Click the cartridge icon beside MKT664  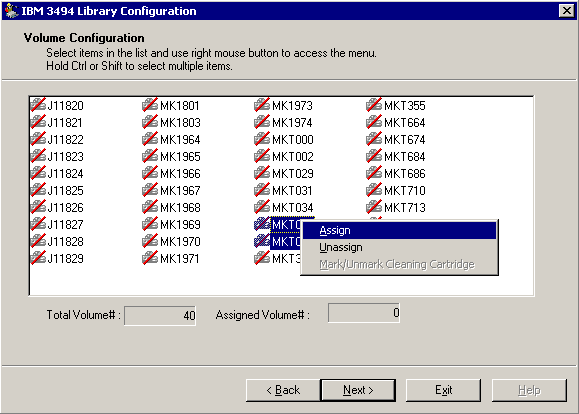[x=374, y=122]
